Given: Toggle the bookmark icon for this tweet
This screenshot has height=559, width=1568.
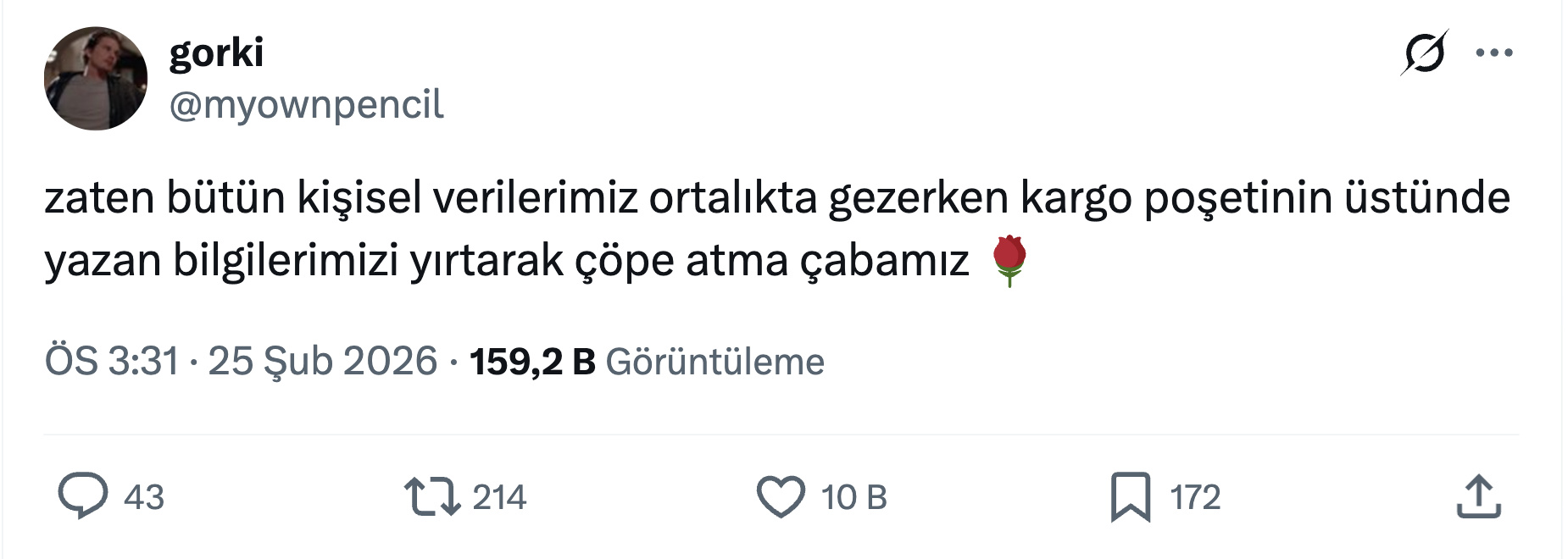Looking at the screenshot, I should tap(1131, 496).
